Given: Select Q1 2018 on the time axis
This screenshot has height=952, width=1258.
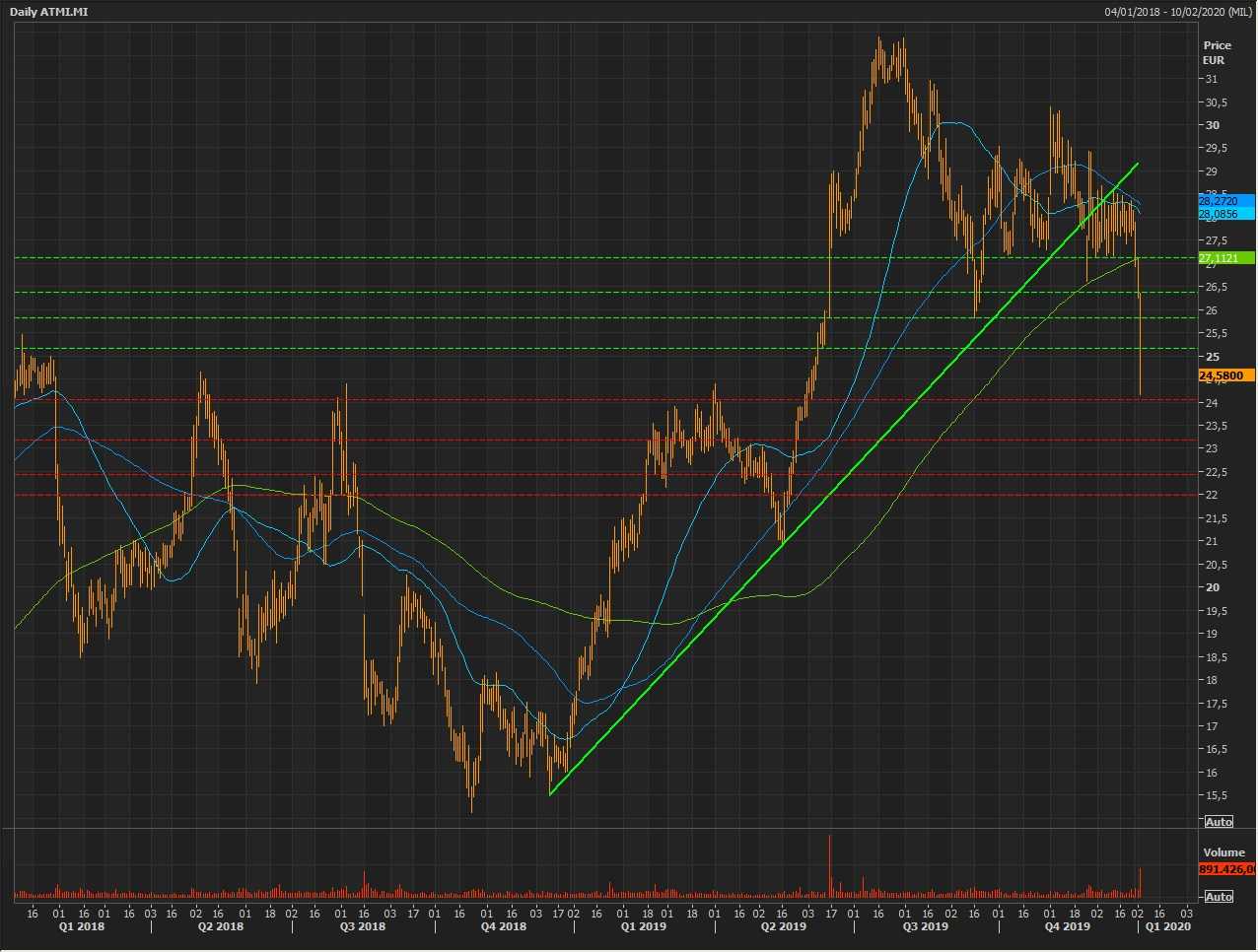Looking at the screenshot, I should [79, 926].
